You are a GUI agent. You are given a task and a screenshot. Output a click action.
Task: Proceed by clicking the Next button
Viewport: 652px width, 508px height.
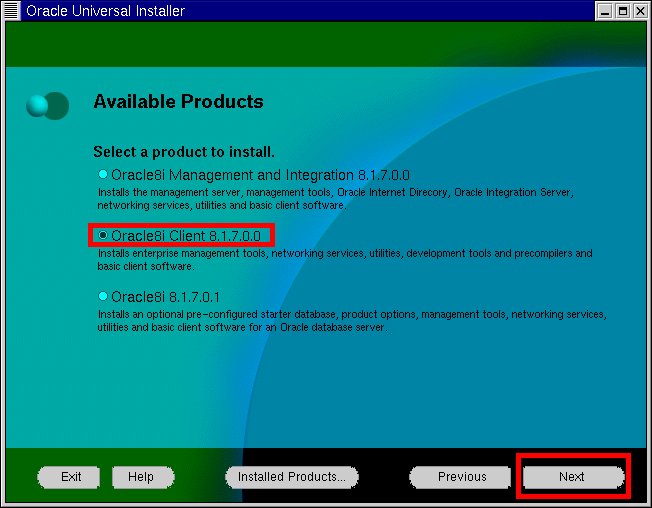[571, 477]
